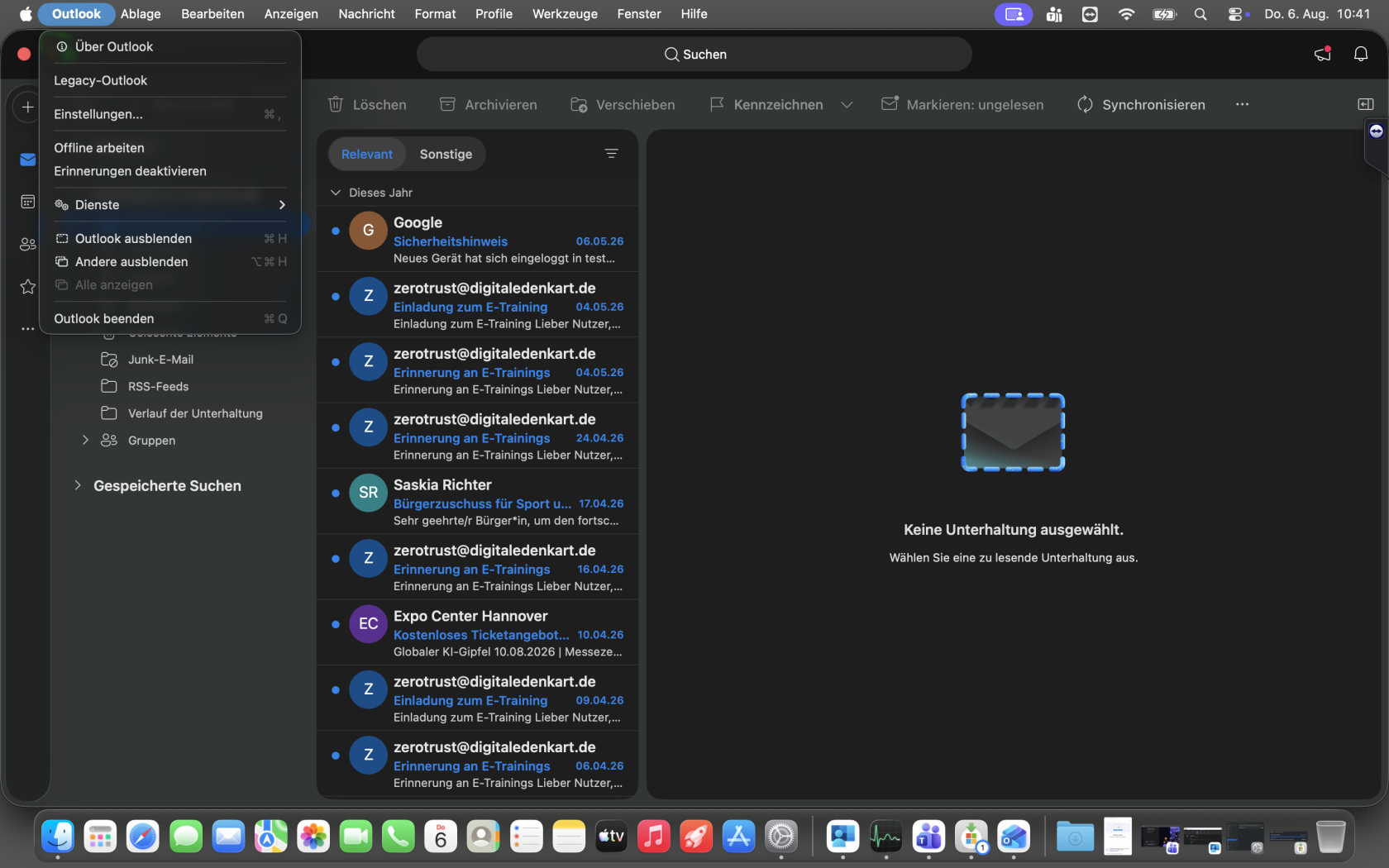Click the Expo Center Hannover EC avatar

(x=369, y=624)
